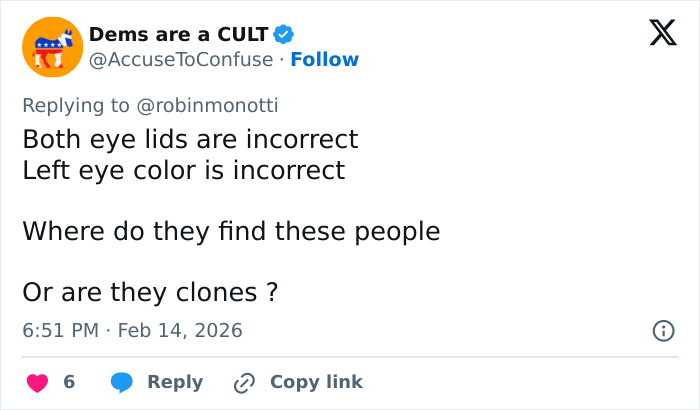Click the chain link copy icon
The image size is (700, 410).
[244, 382]
